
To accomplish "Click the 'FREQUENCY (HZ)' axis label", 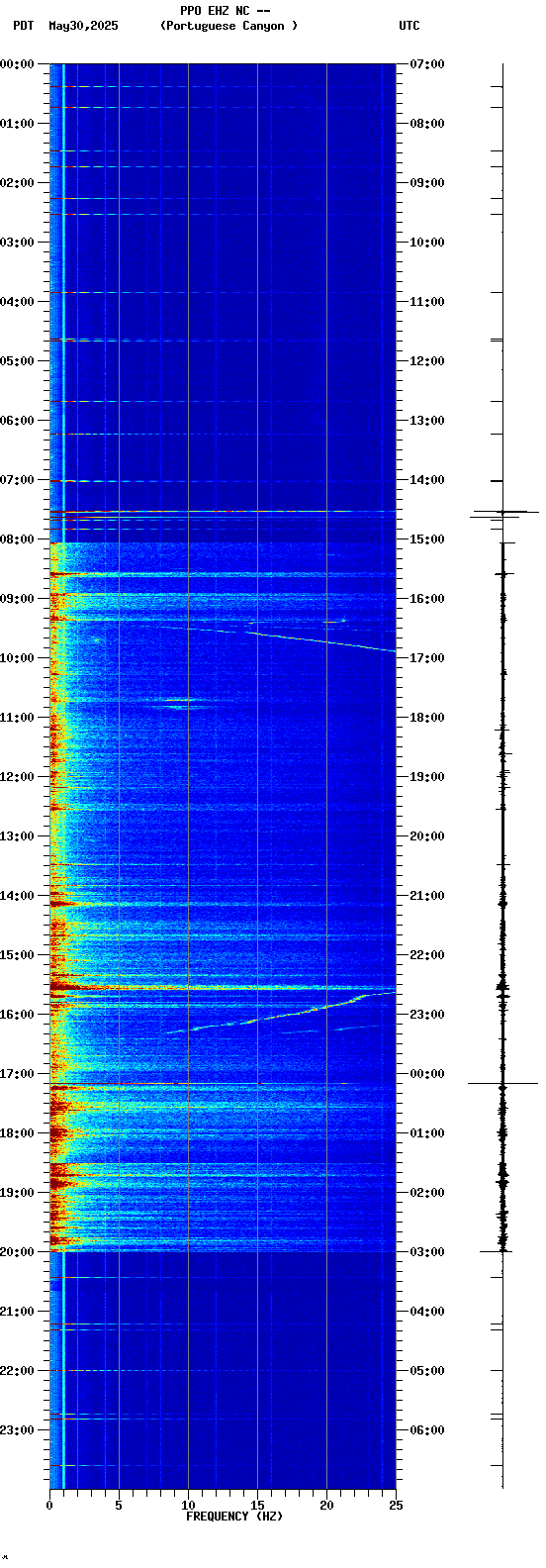I will tap(234, 1517).
